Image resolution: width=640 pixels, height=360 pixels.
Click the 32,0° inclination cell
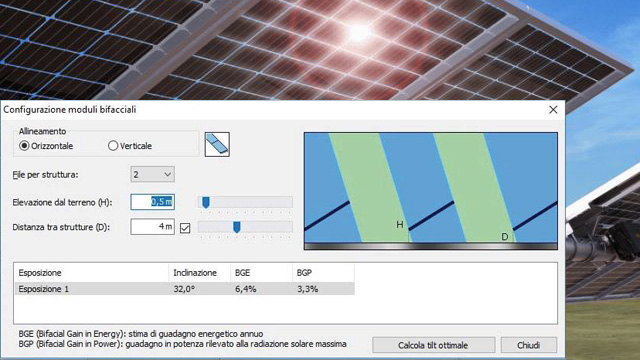(184, 289)
